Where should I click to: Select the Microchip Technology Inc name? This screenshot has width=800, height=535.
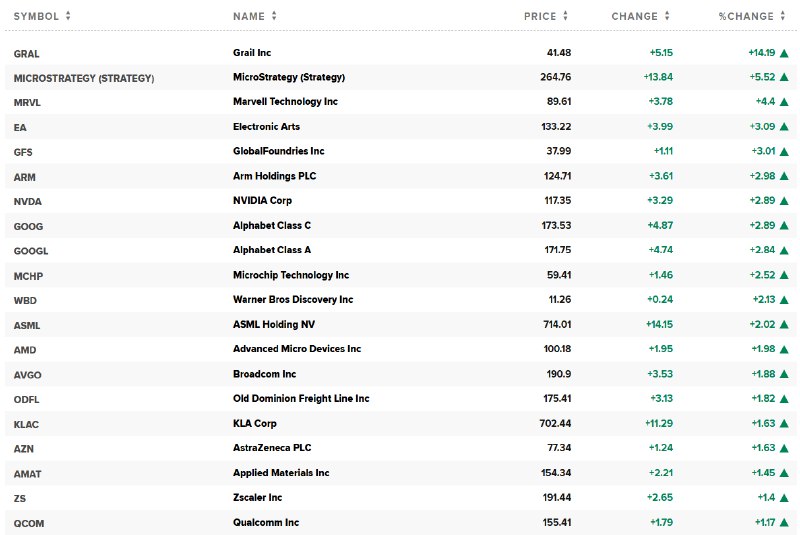291,275
